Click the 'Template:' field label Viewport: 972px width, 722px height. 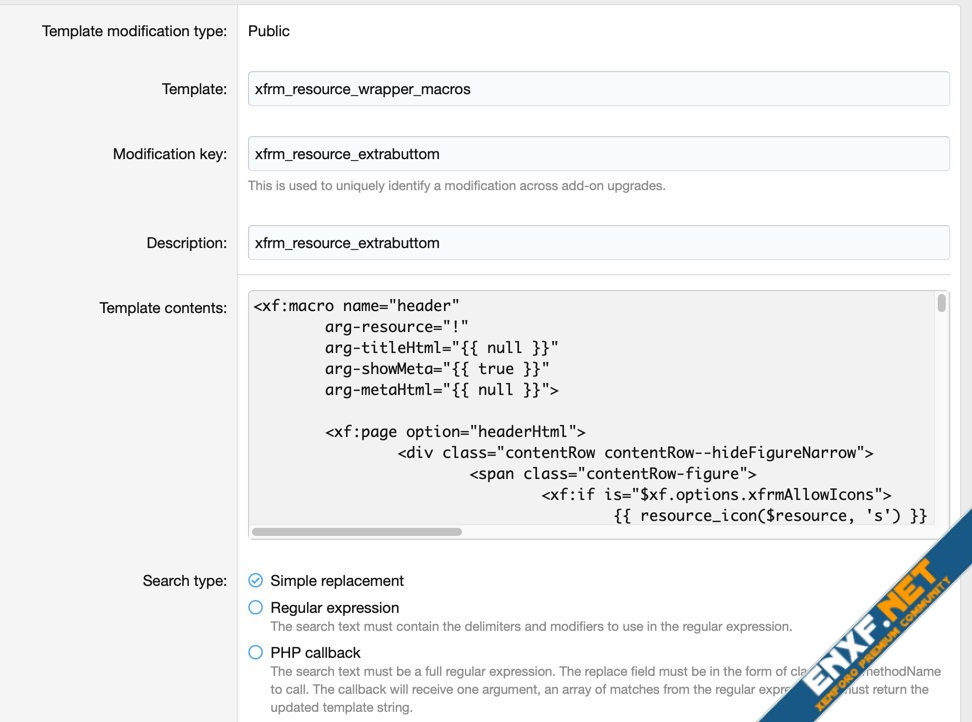pyautogui.click(x=194, y=89)
